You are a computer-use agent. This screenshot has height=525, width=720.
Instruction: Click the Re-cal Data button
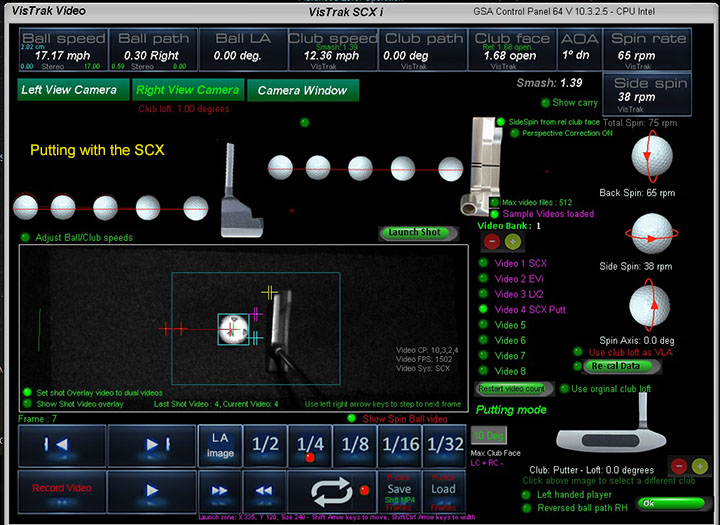point(622,366)
